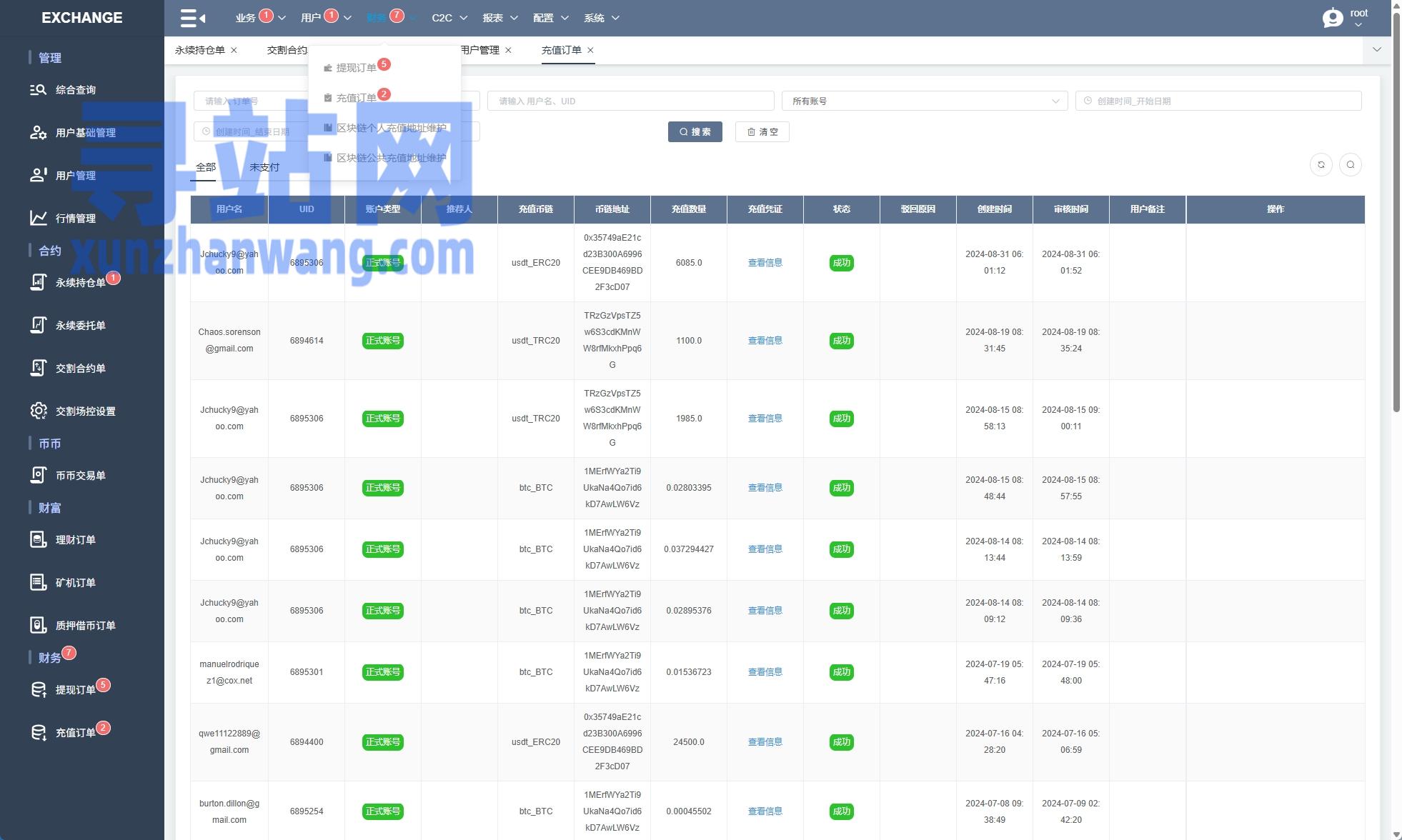Click the username or UID input field
The height and width of the screenshot is (840, 1402).
(631, 101)
